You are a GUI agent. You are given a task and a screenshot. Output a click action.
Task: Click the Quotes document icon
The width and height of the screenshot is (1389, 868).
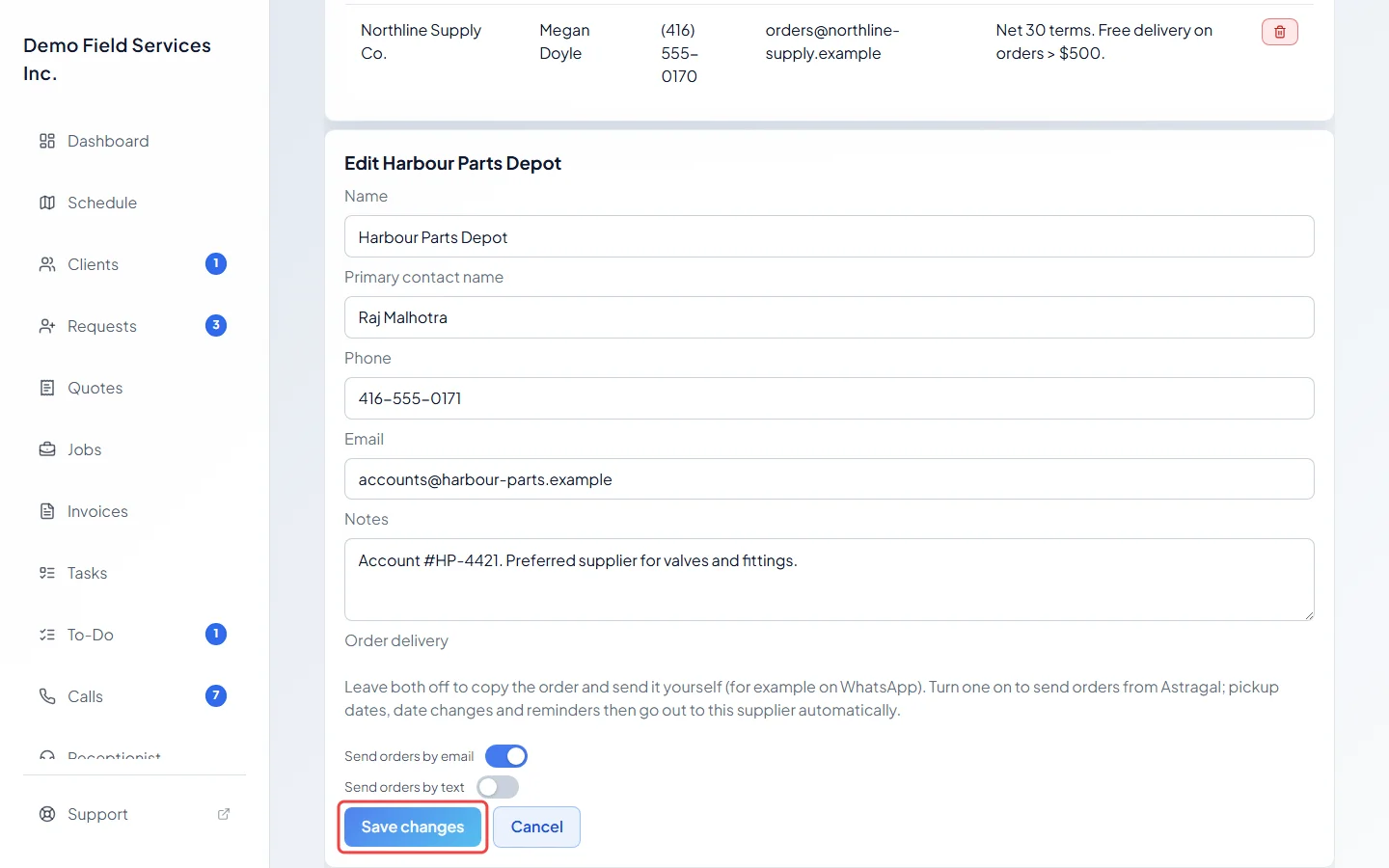click(47, 388)
